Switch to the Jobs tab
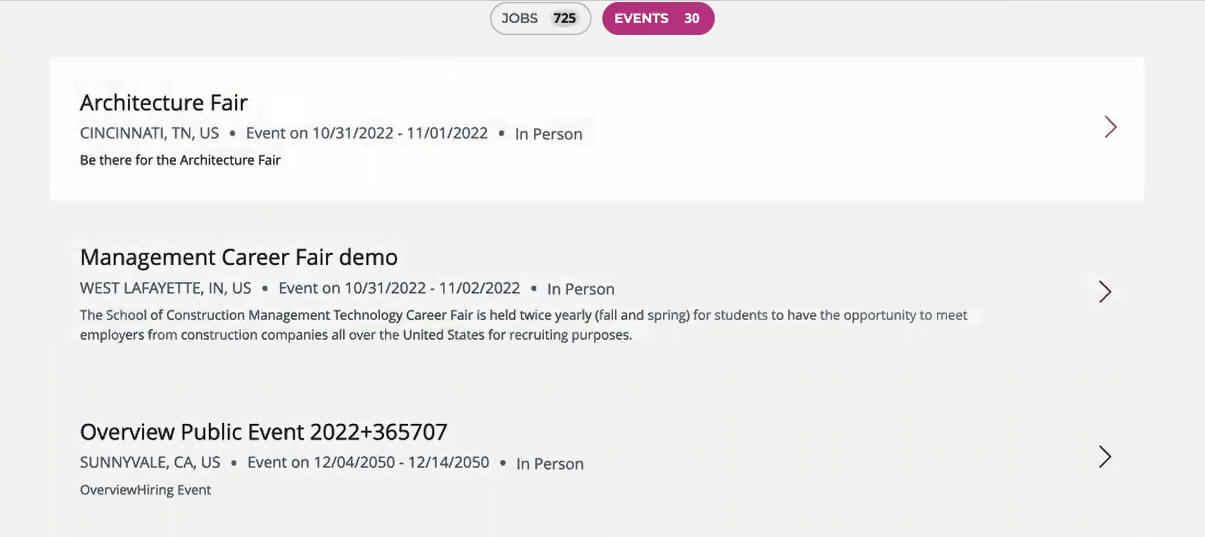This screenshot has width=1205, height=537. [520, 18]
